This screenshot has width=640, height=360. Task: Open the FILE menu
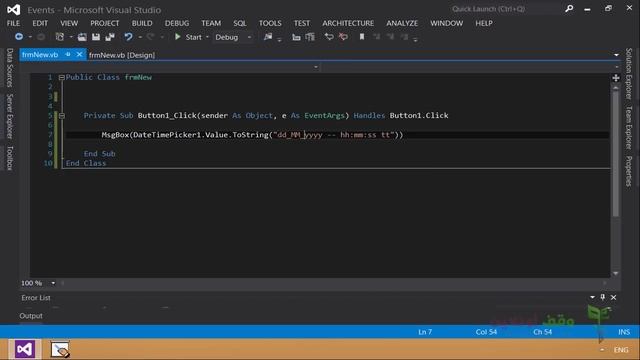coord(13,23)
